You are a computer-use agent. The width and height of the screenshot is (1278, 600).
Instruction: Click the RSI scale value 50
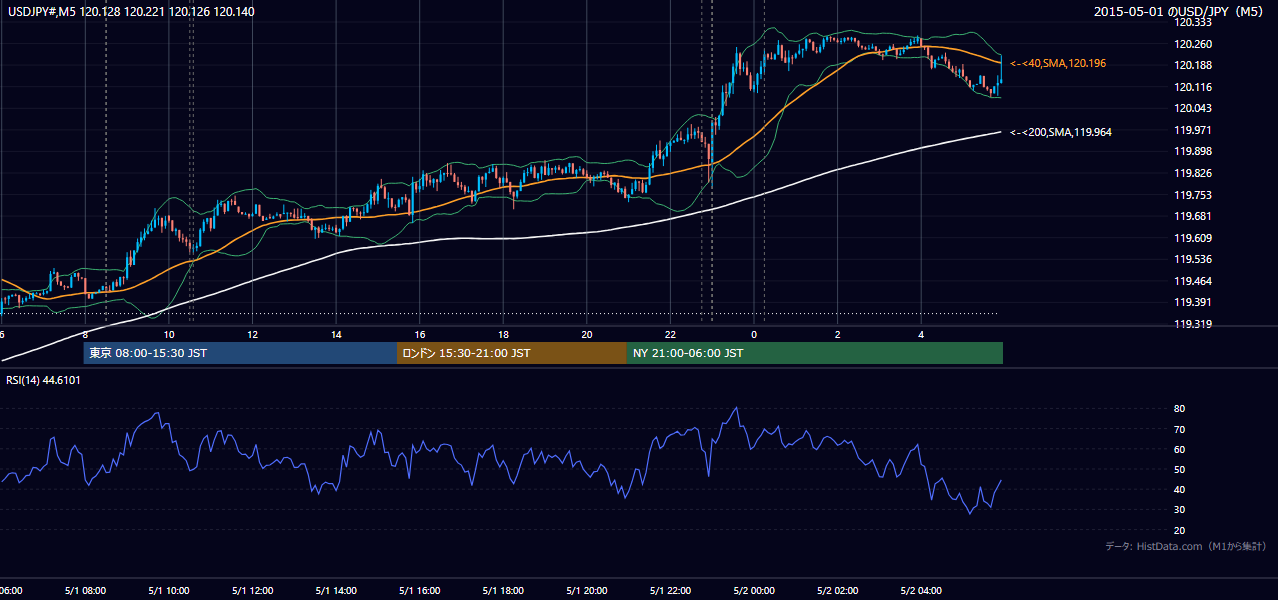point(1180,469)
